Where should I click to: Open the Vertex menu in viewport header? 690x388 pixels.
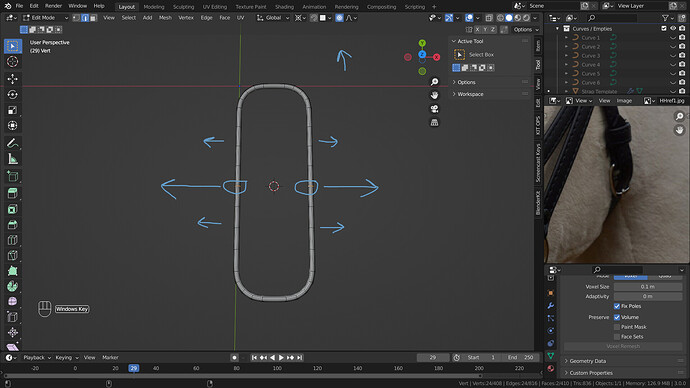coord(186,18)
